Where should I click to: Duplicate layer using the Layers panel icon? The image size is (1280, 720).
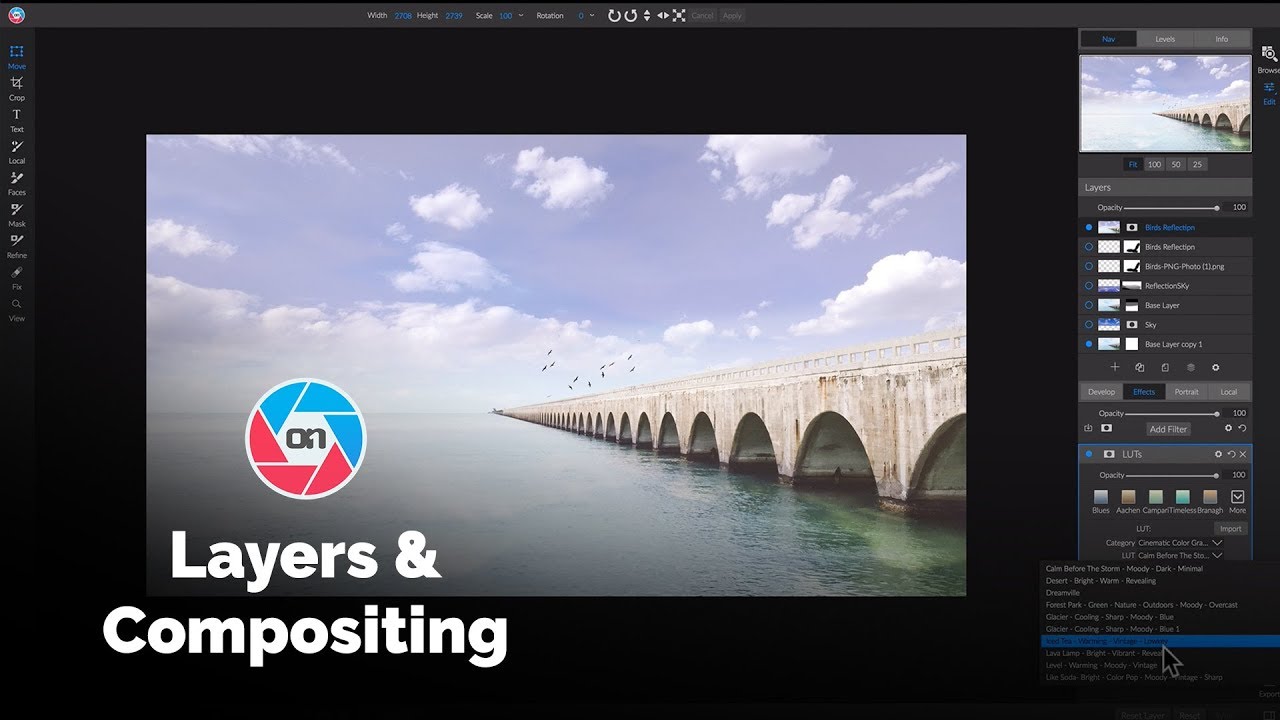1140,367
